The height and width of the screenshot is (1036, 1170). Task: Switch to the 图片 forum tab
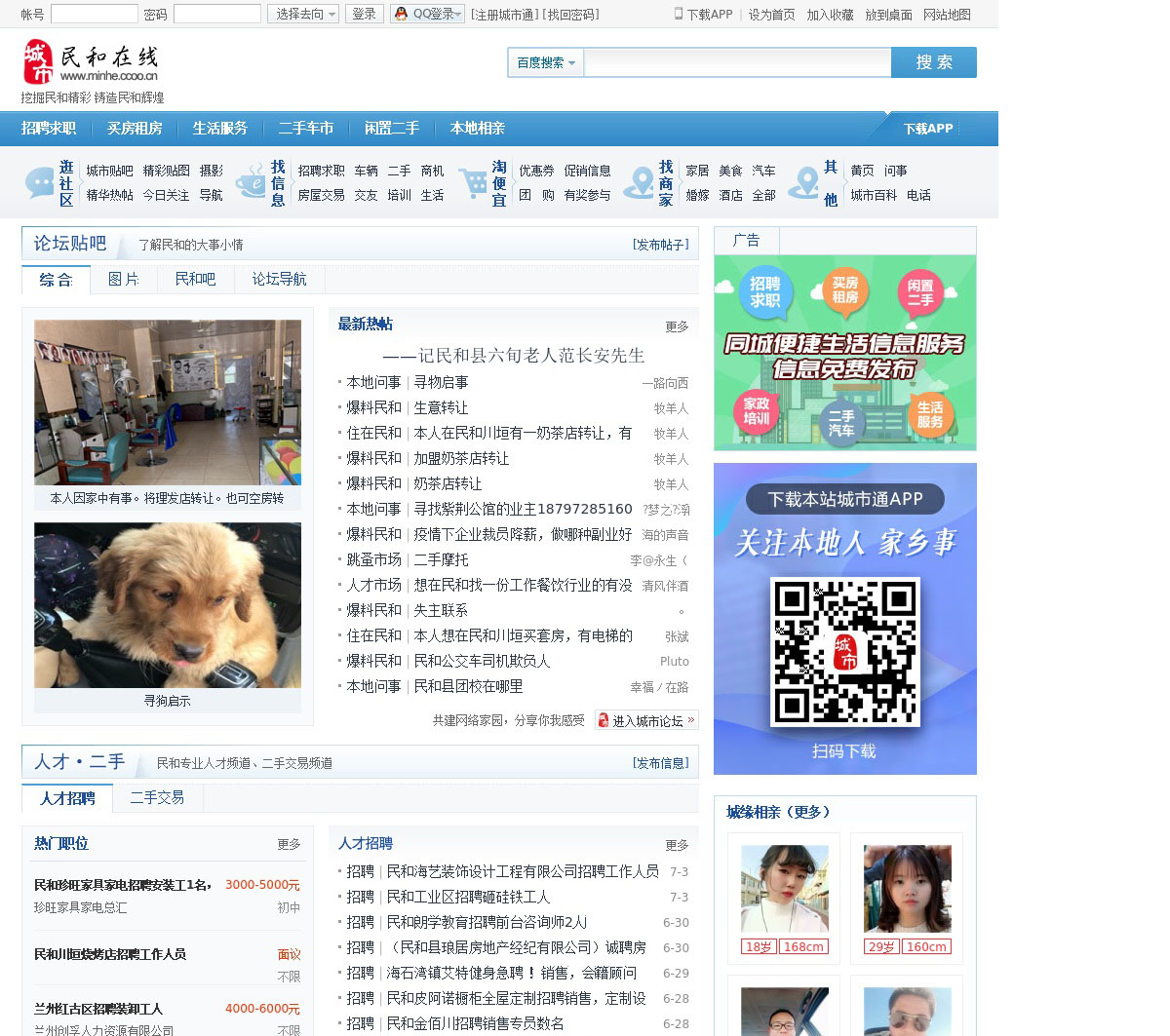(123, 280)
